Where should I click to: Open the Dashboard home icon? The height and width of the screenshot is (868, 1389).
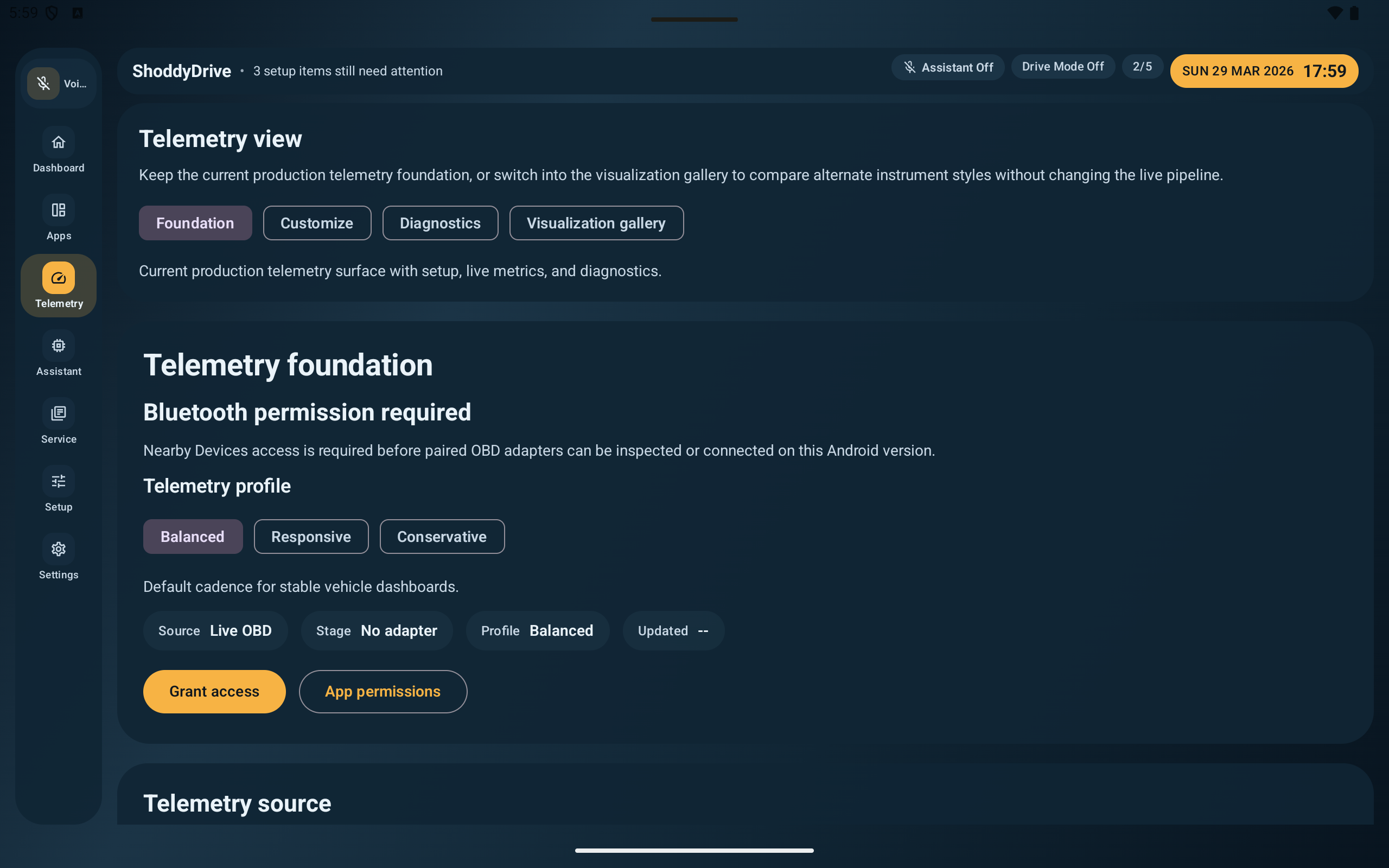point(59,142)
